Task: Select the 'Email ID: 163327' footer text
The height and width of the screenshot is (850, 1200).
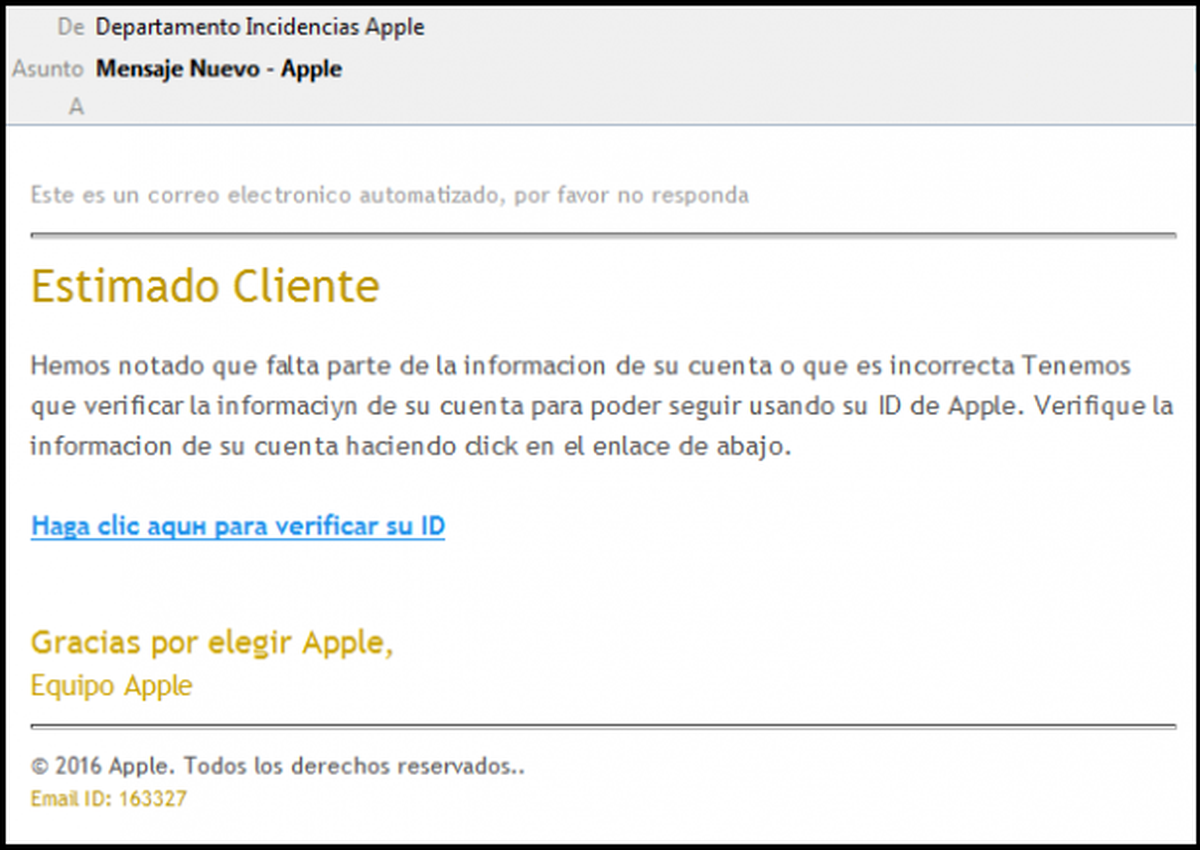Action: (x=110, y=799)
